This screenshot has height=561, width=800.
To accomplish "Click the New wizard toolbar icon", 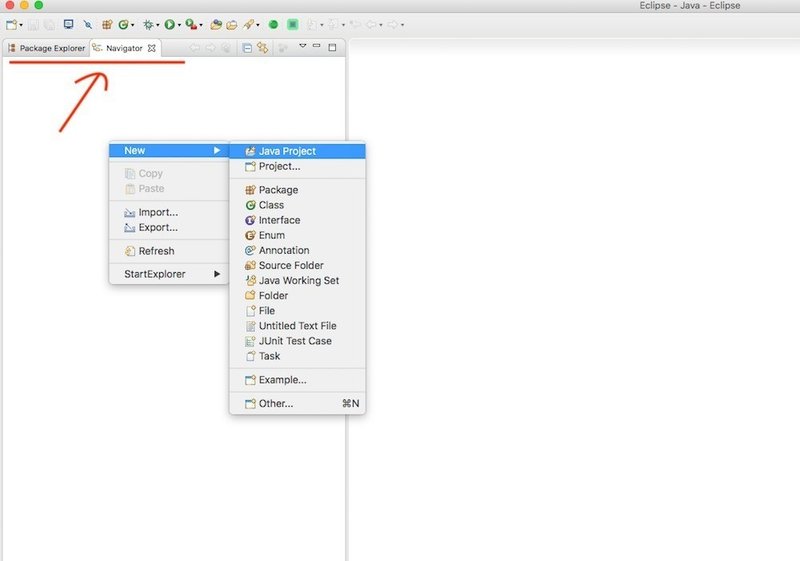I will 11,24.
